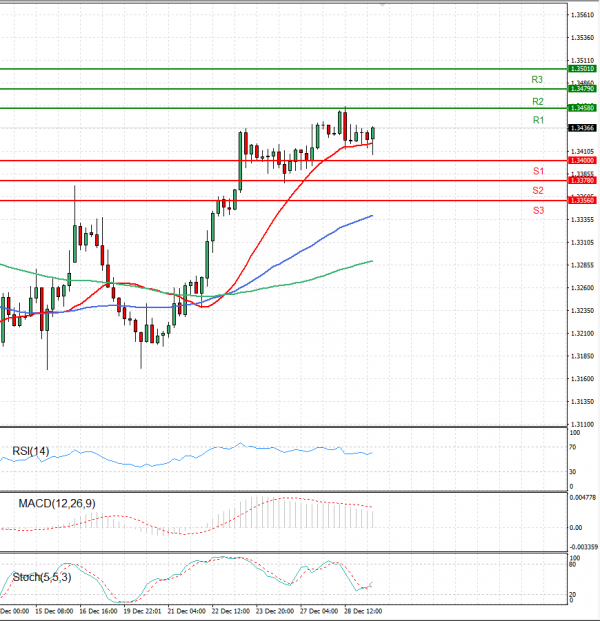600x621 pixels.
Task: Select the 1.33560 support price tag
Action: [582, 200]
